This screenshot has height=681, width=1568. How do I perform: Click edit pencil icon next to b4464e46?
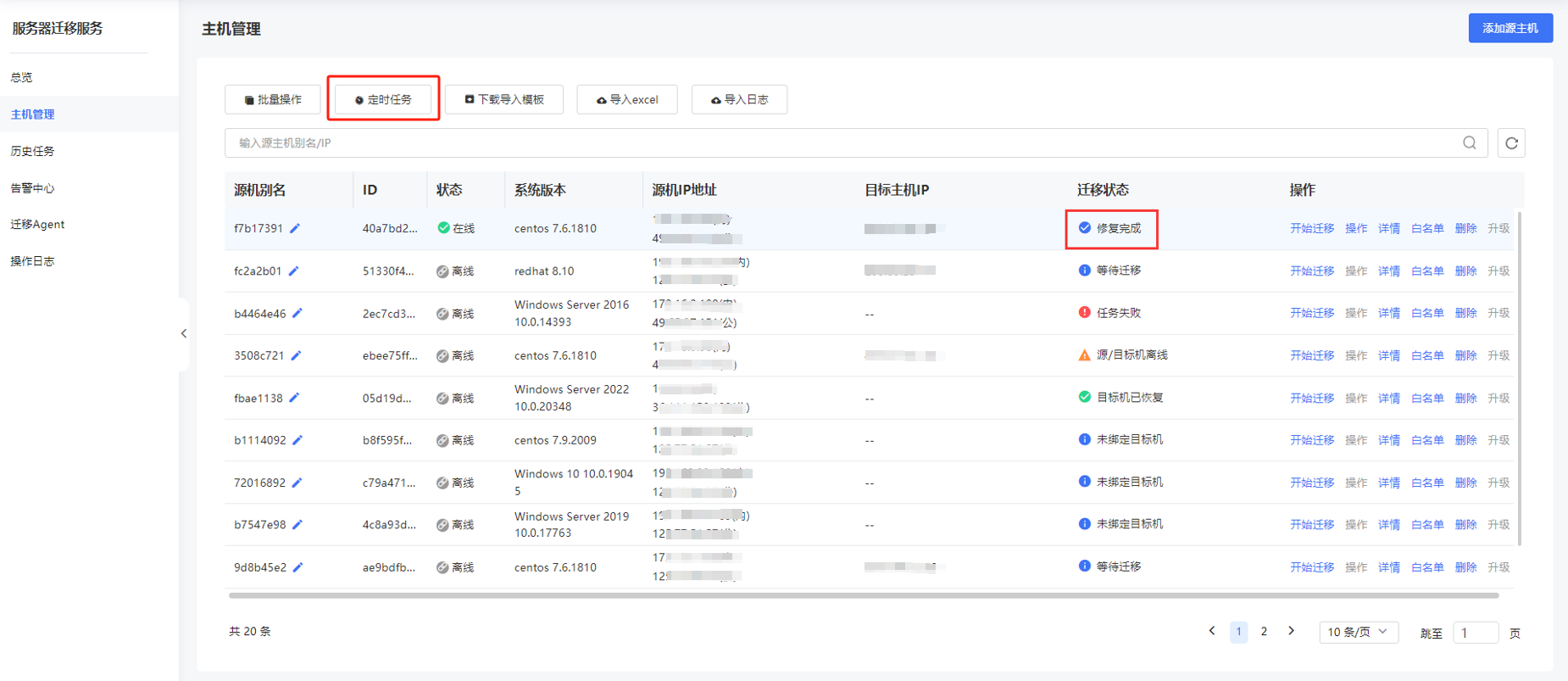coord(297,313)
